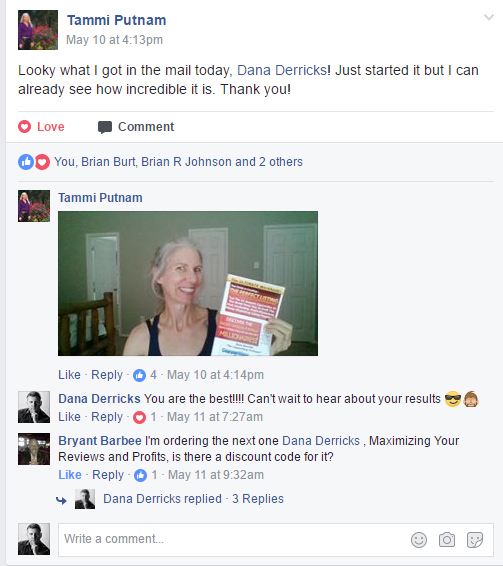Open the Dana Derricks mention in post text
Viewport: 503px width, 566px height.
282,70
